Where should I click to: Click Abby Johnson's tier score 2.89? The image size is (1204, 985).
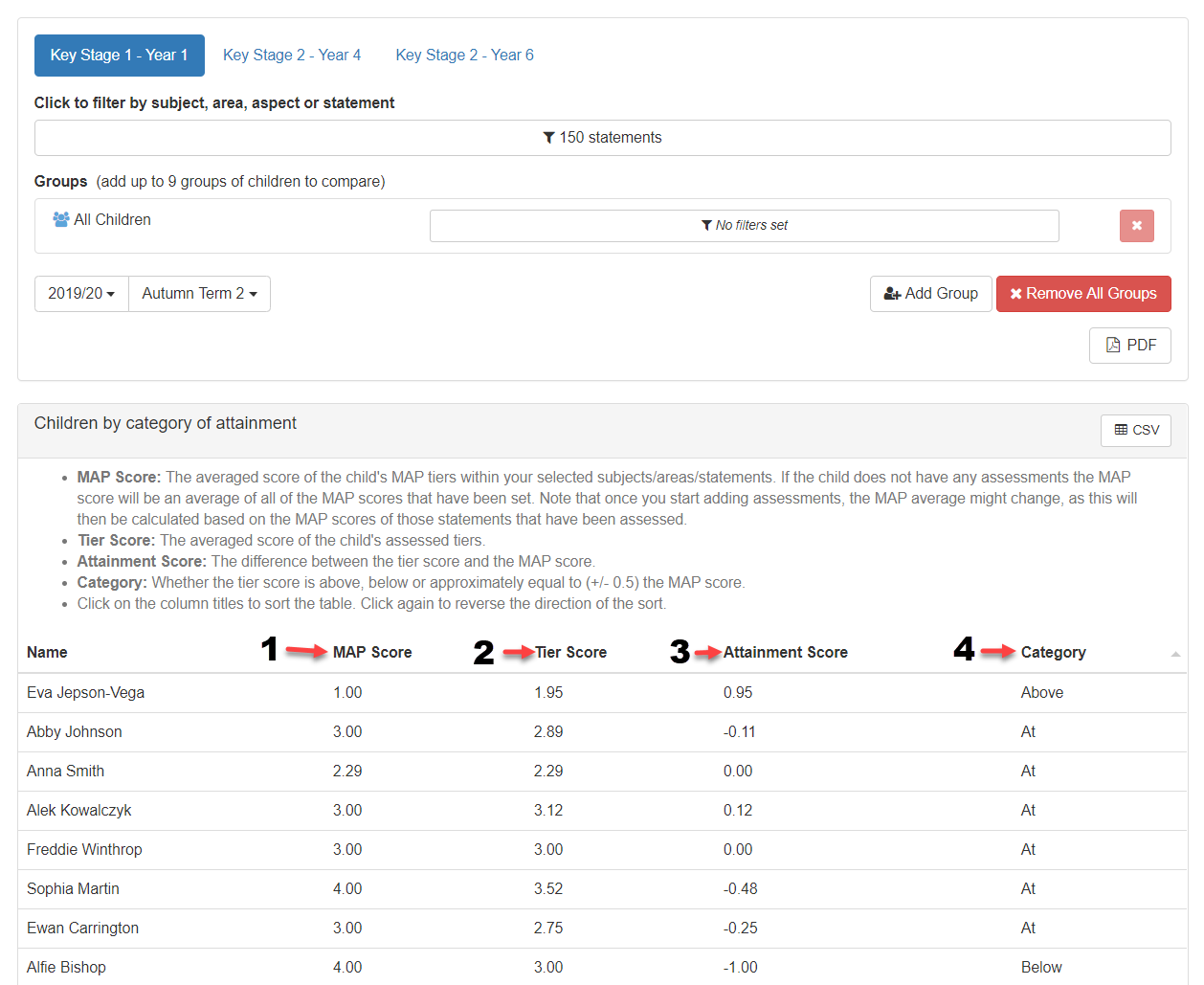[548, 732]
